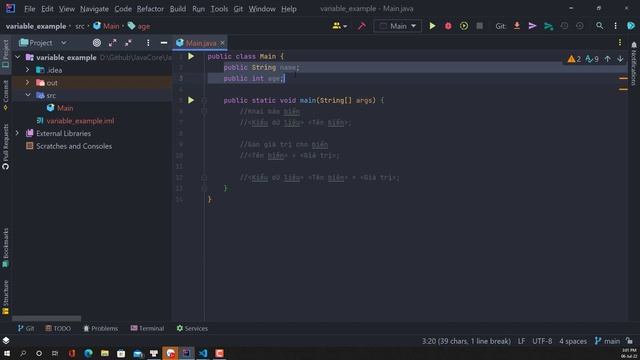The image size is (640, 360).
Task: Click the main Git branch widget
Action: tap(607, 341)
